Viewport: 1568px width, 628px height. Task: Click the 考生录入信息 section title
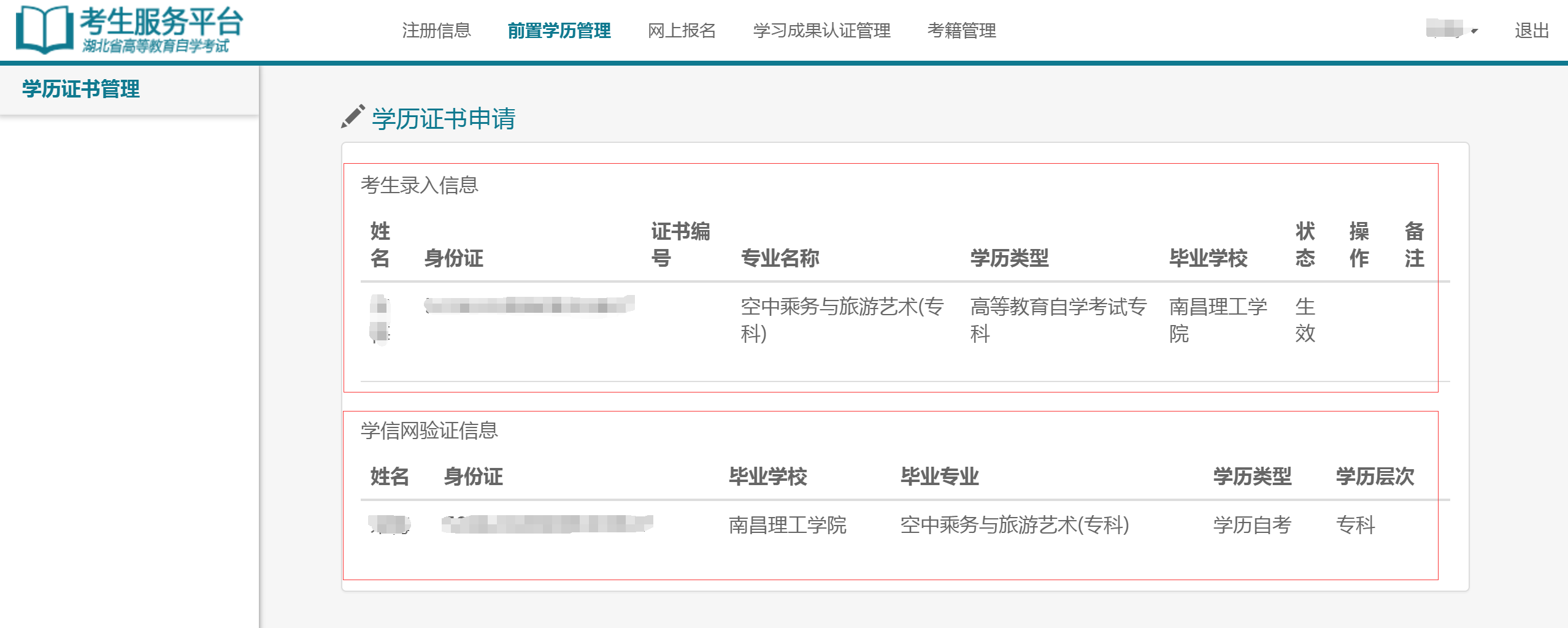point(421,186)
